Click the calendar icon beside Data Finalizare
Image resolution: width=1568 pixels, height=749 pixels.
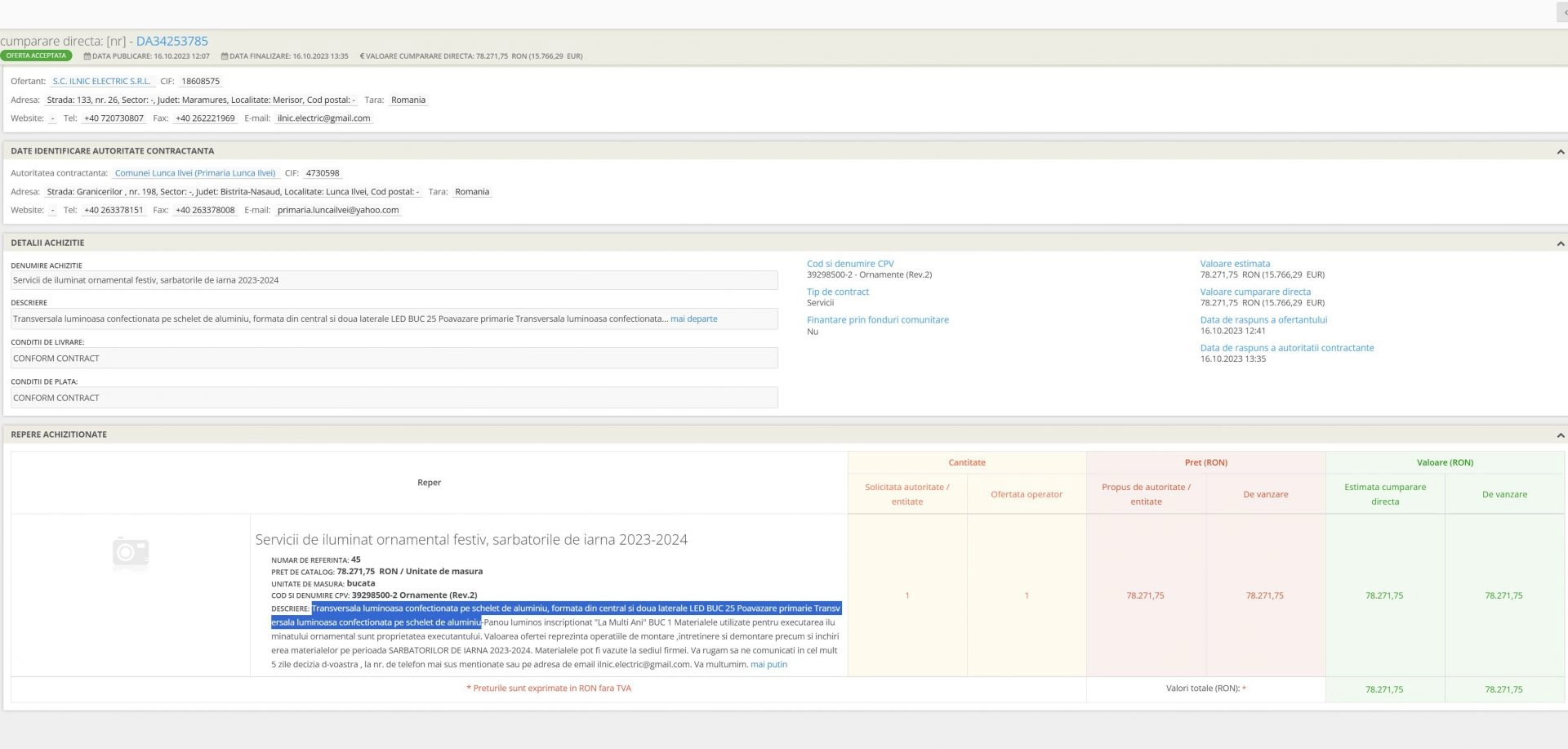pos(225,56)
